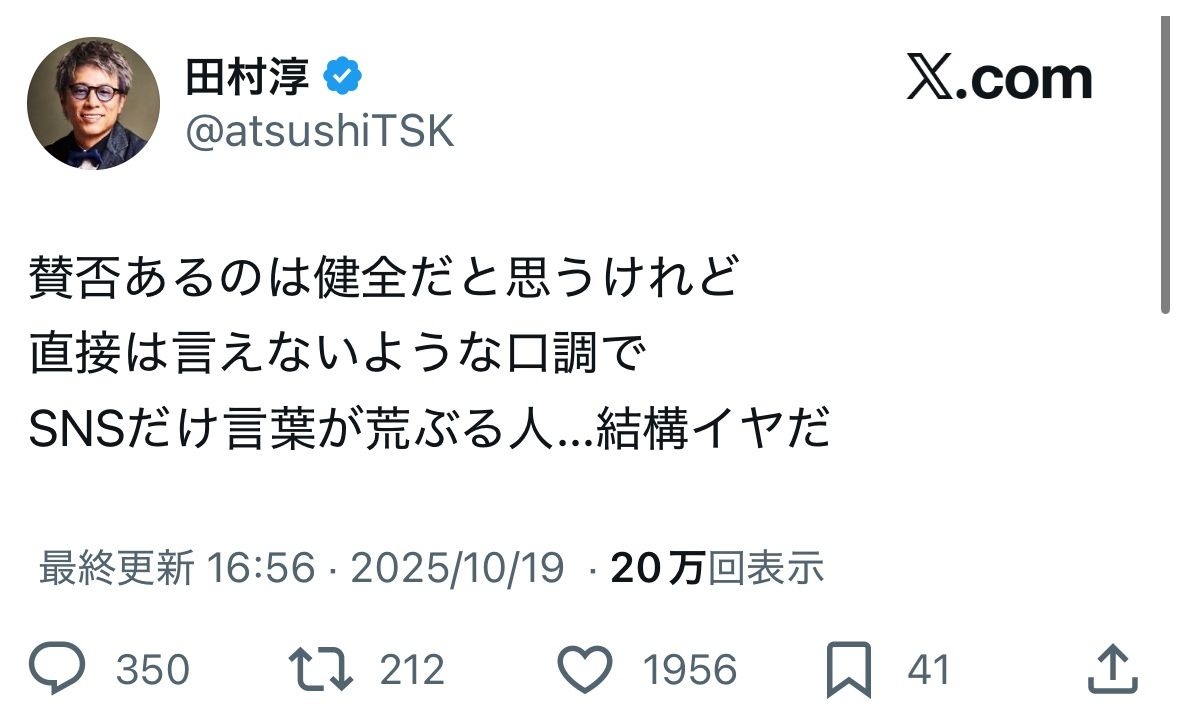Click the tweet line starting with SNSだけ
Screen dimensions: 1179x726
[x=429, y=433]
